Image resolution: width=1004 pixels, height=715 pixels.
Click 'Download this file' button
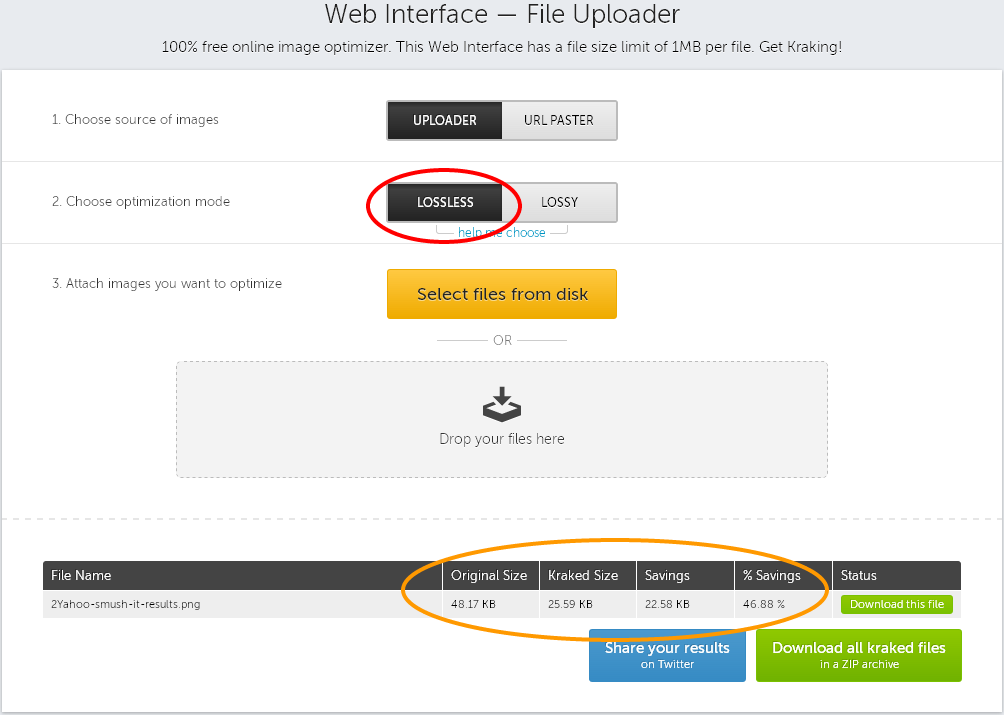coord(896,604)
